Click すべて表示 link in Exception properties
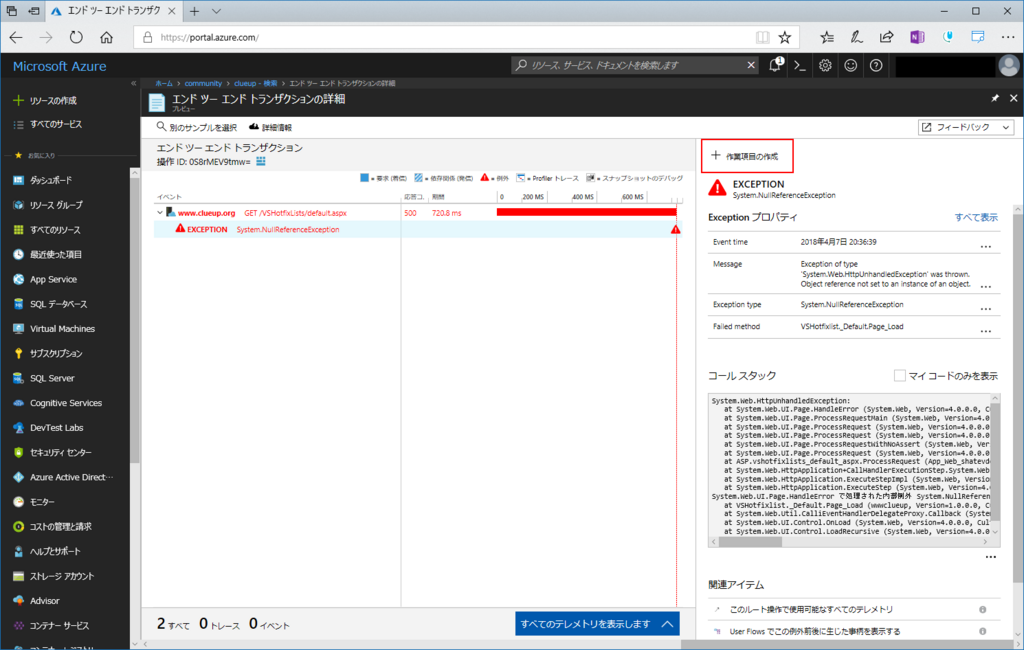 (x=976, y=218)
